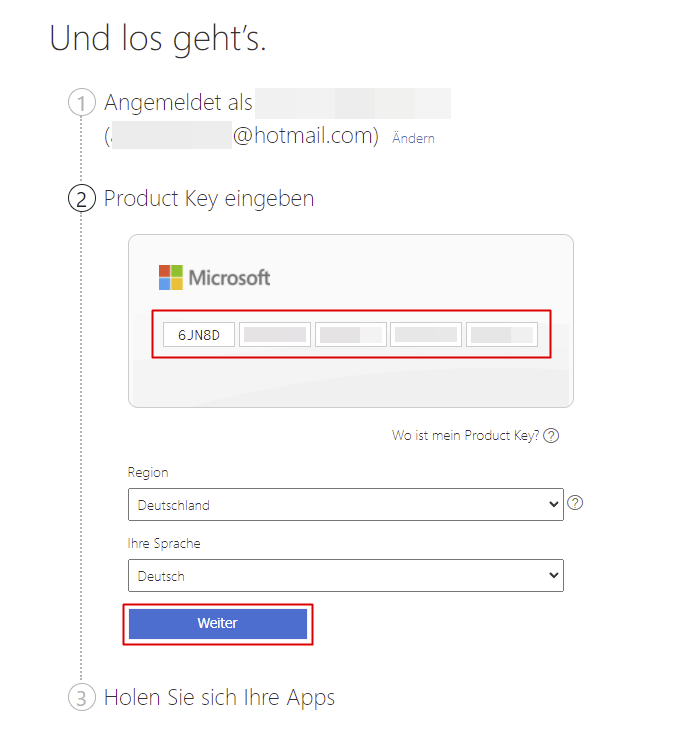Click the question mark icon beside Region dropdown
The image size is (687, 745).
[575, 503]
